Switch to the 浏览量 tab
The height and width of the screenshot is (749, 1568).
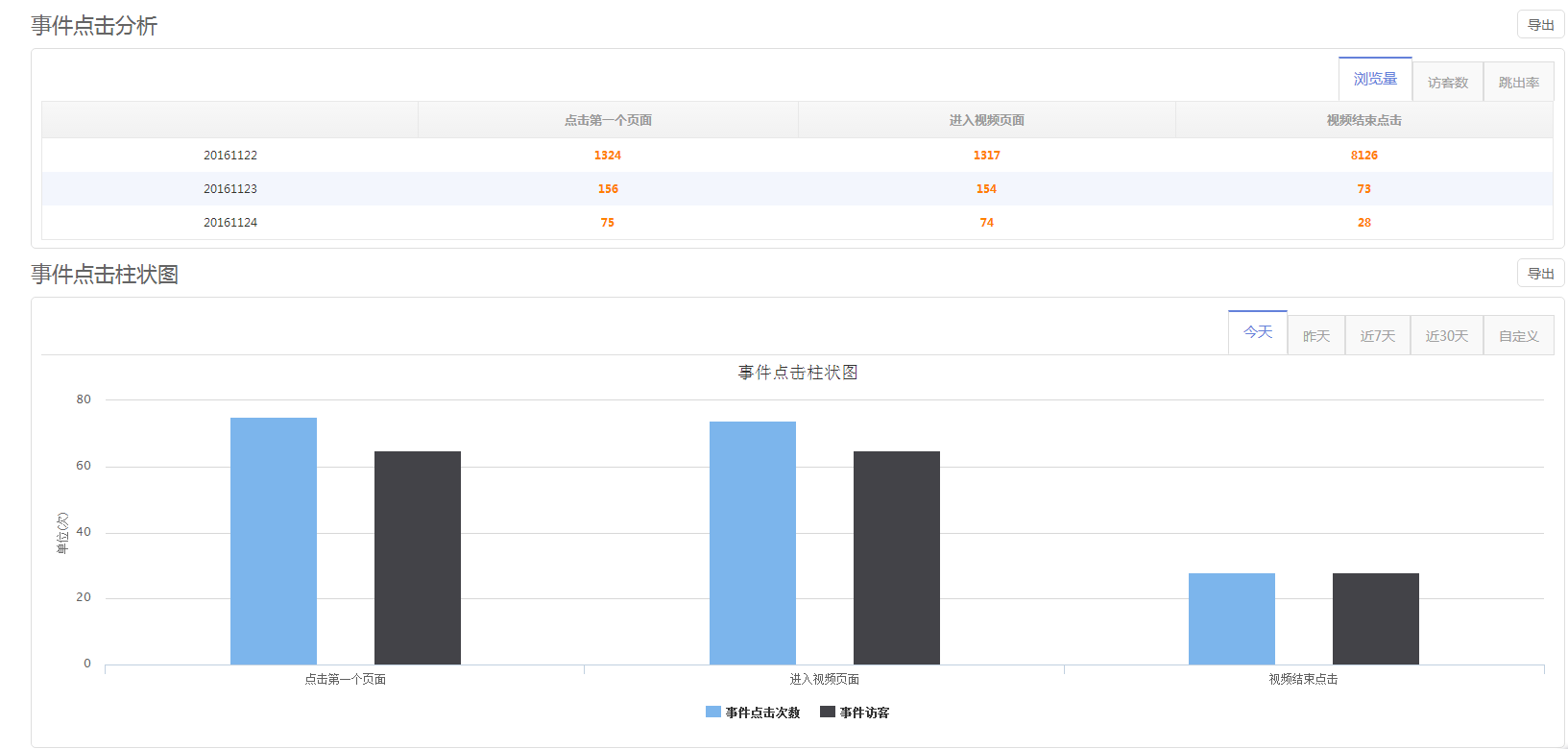click(x=1375, y=79)
